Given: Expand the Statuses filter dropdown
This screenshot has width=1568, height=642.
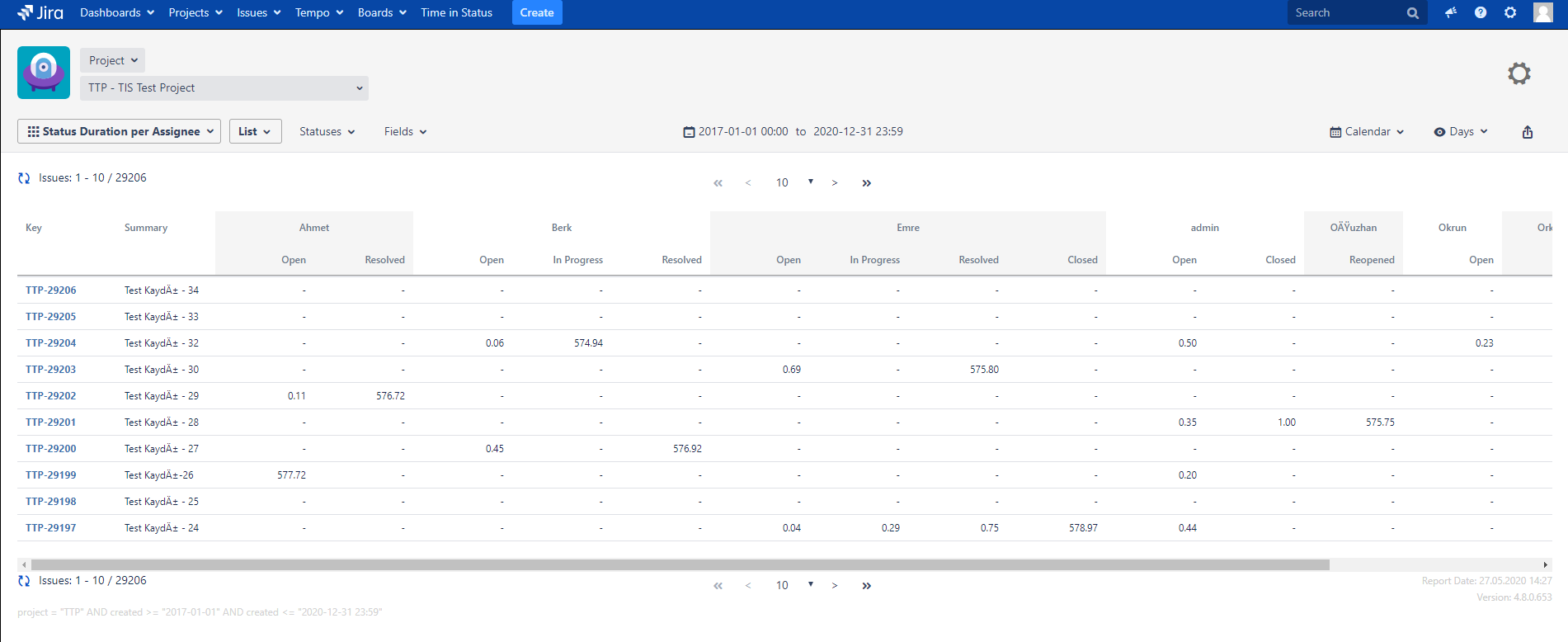Looking at the screenshot, I should tap(327, 132).
